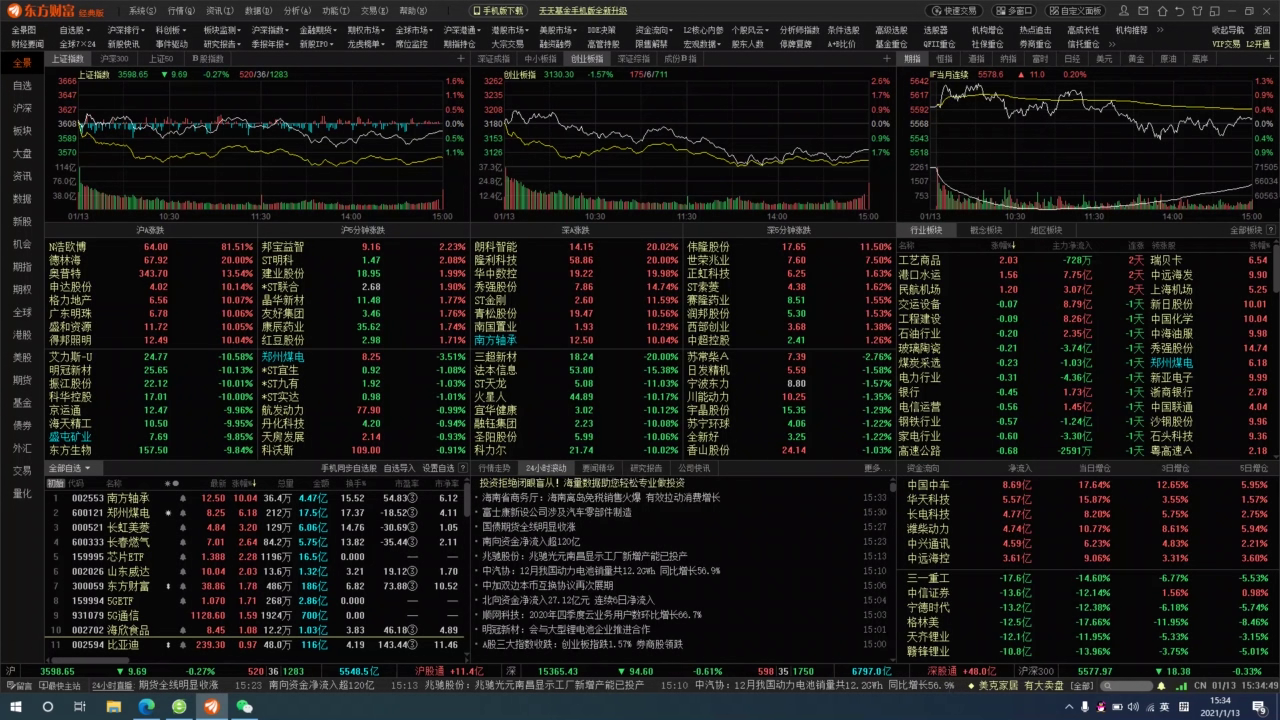
Task: Open the 交易(E) menu
Action: pyautogui.click(x=375, y=10)
